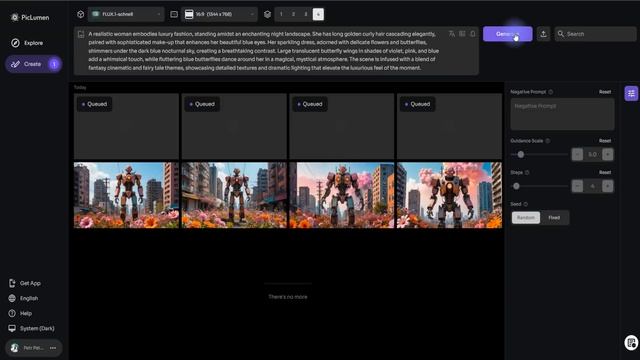Click the PicLumen logo
Viewport: 640px width, 360px height.
(30, 17)
